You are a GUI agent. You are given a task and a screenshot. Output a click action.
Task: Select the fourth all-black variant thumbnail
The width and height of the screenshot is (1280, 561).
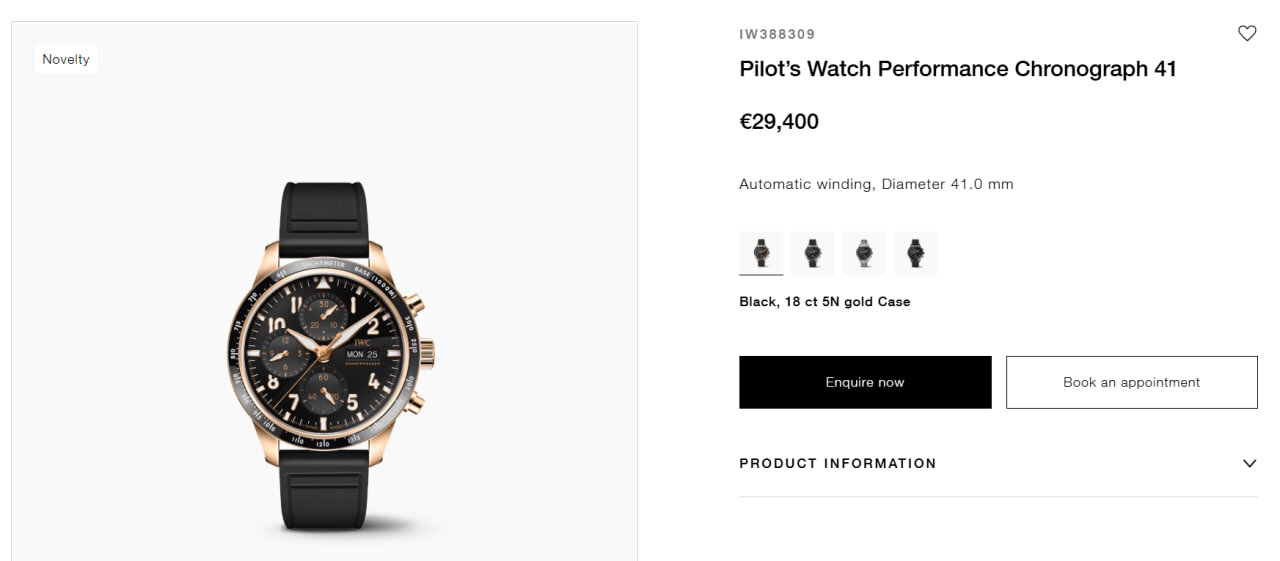tap(915, 253)
